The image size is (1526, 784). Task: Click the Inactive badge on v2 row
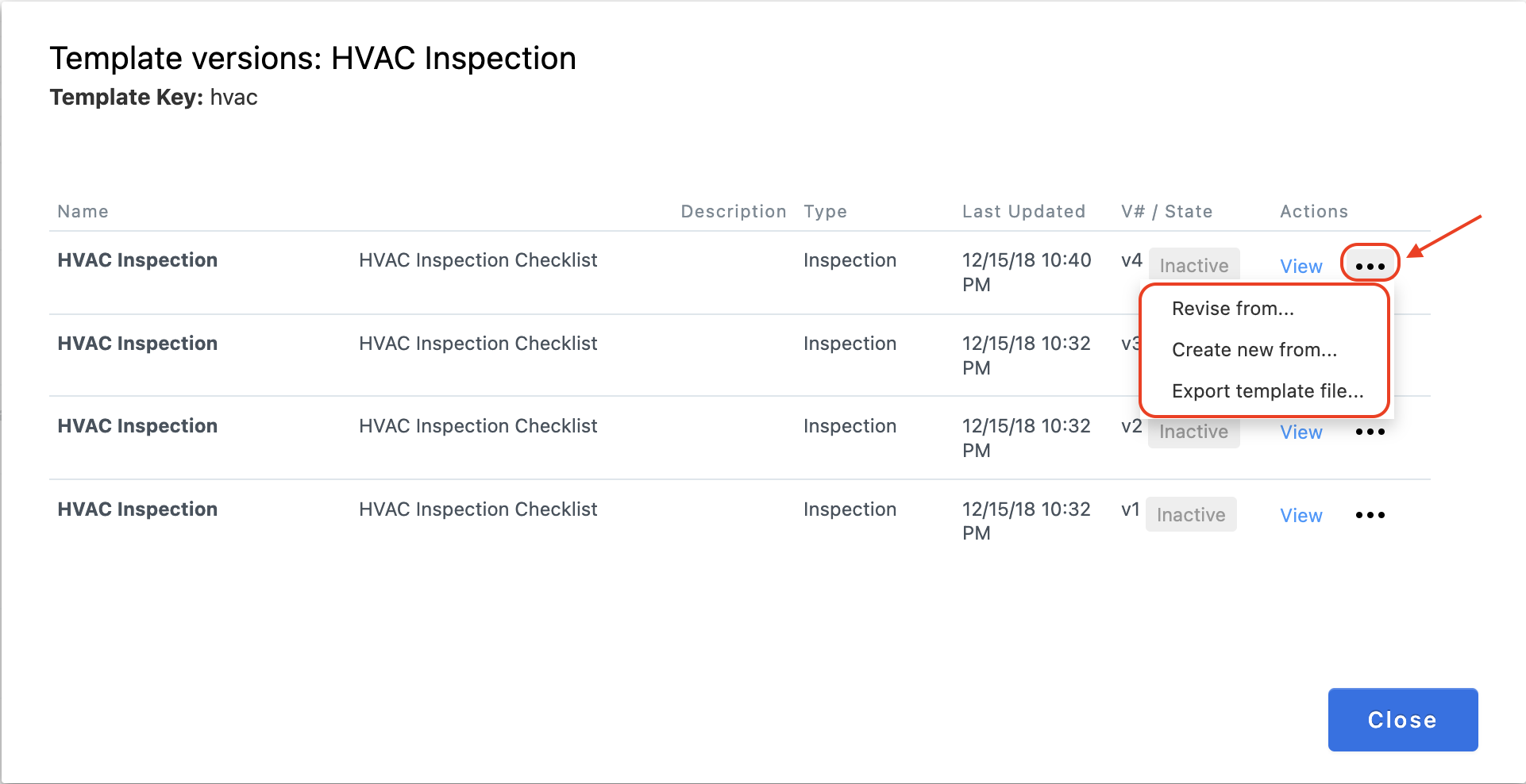tap(1194, 432)
